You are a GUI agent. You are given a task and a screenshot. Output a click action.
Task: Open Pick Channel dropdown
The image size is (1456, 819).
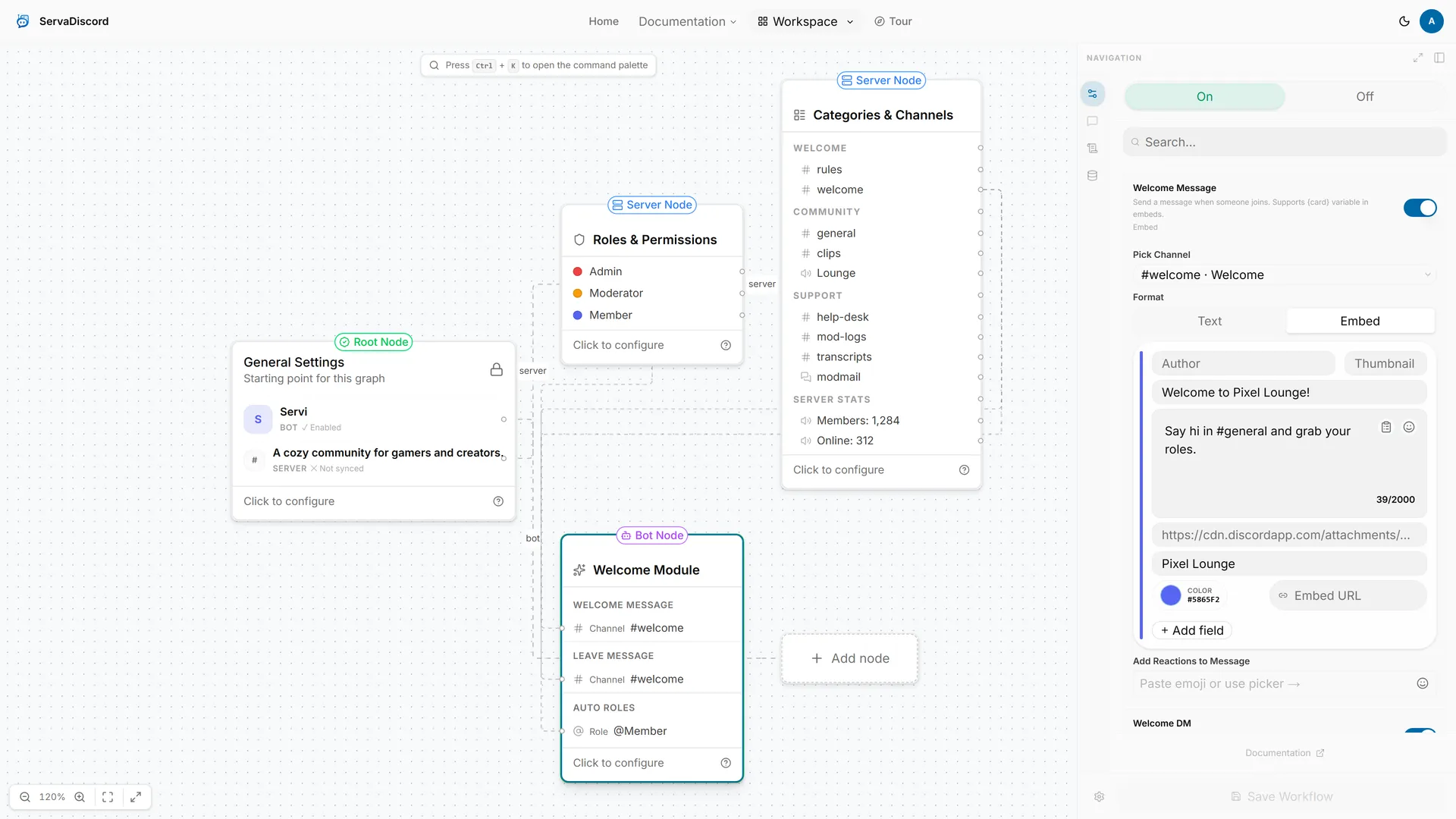1285,275
